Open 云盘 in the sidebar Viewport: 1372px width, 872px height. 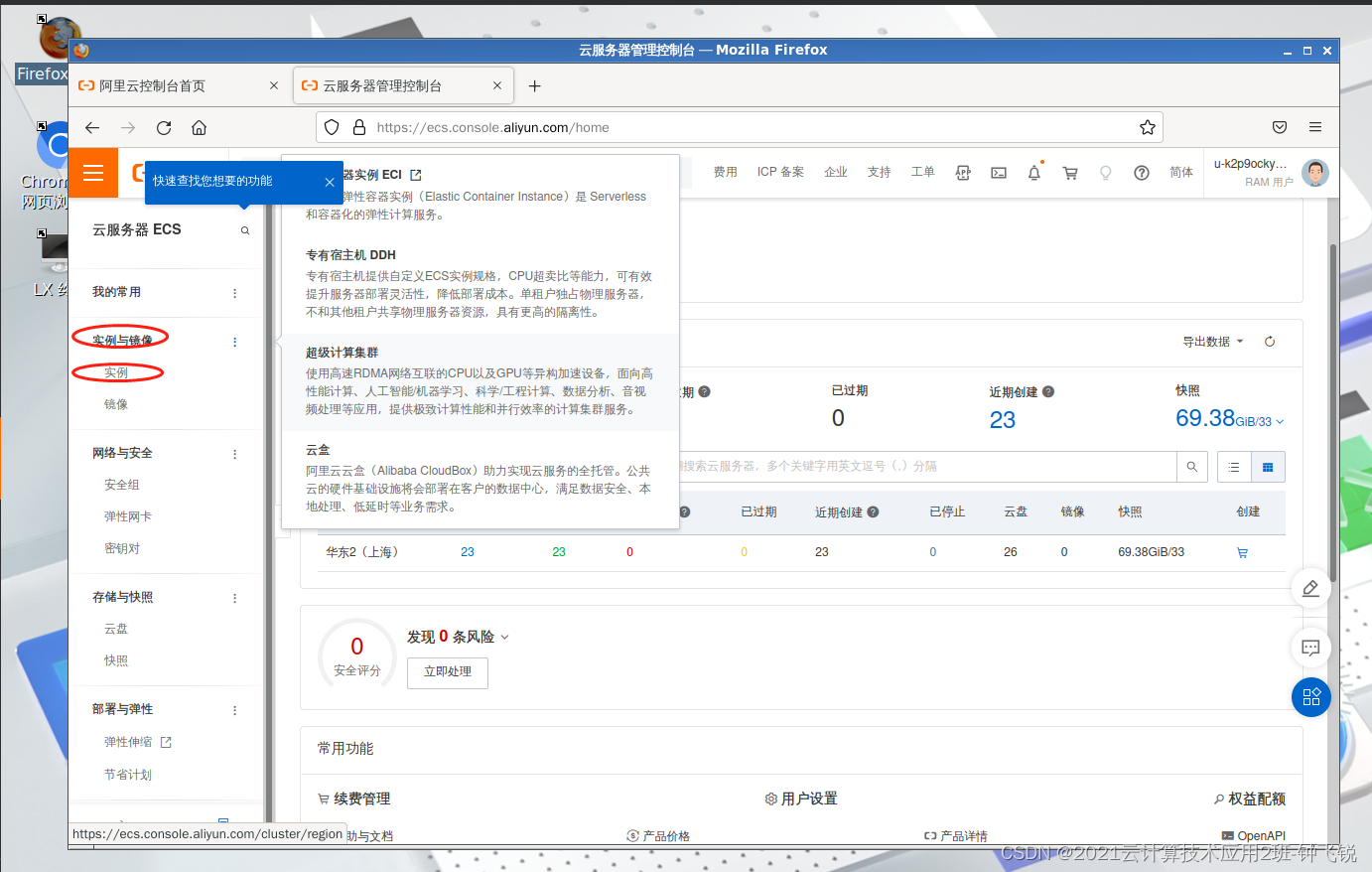pos(116,630)
